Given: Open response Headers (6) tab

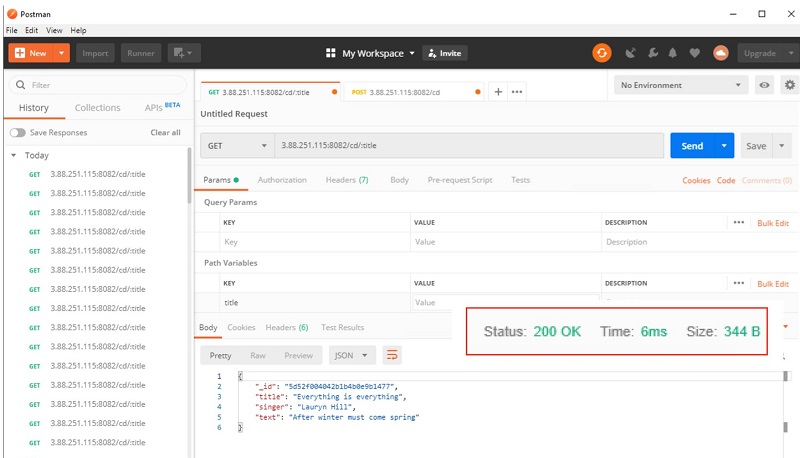Looking at the screenshot, I should click(x=287, y=327).
